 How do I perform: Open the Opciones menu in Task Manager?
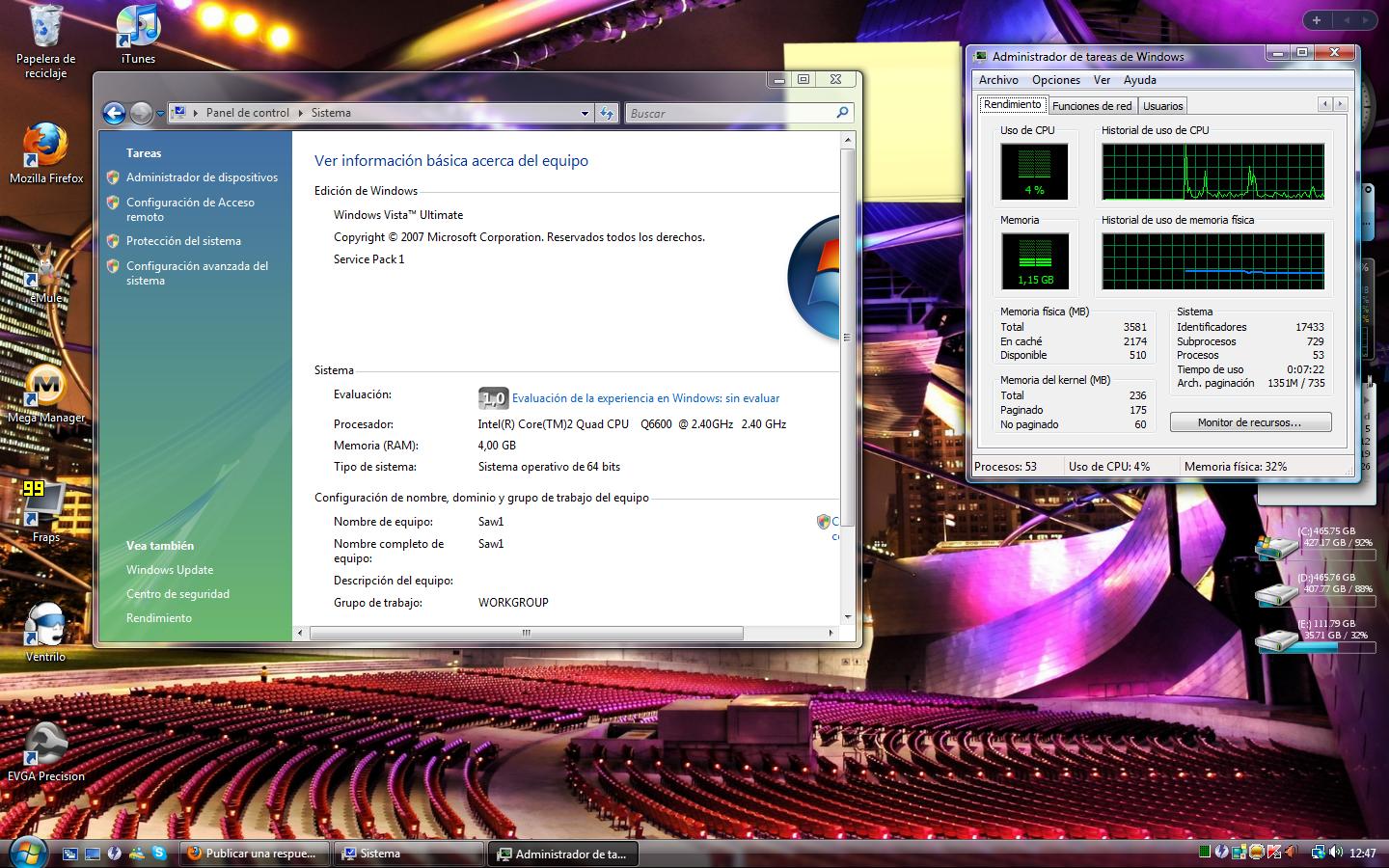pyautogui.click(x=1056, y=80)
